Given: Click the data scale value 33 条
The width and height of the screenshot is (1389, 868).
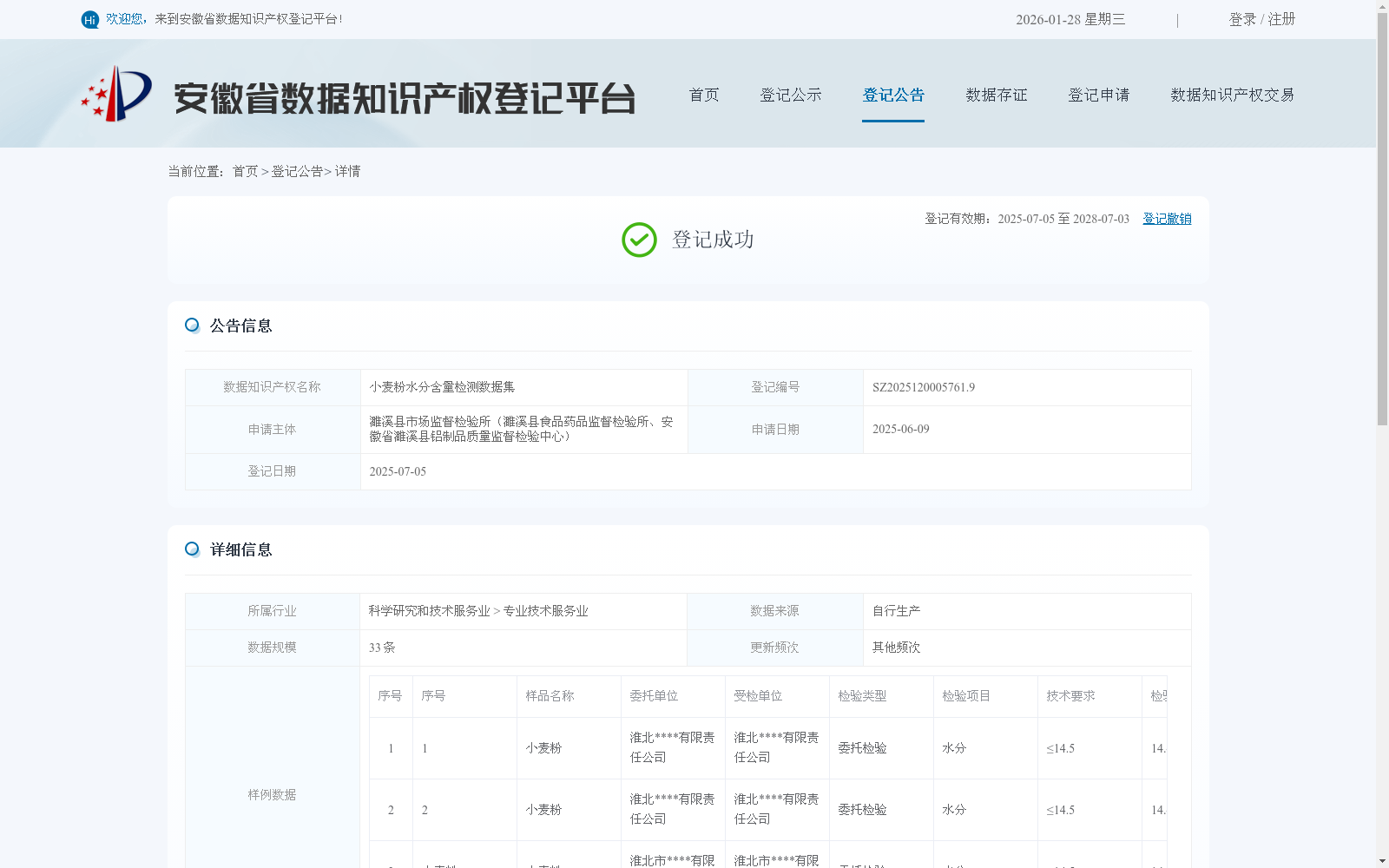Looking at the screenshot, I should (x=382, y=648).
